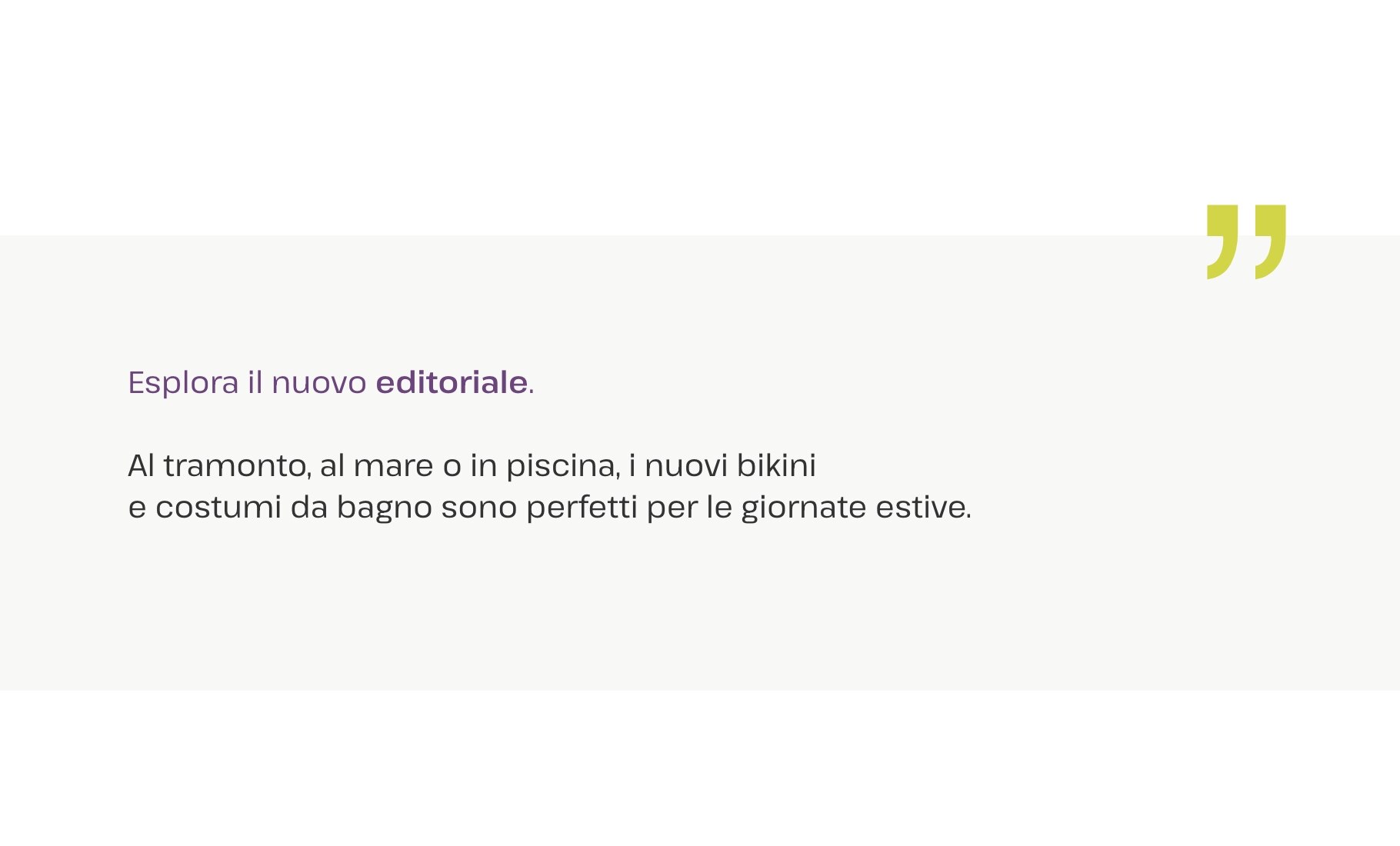Click the period after "editoriale"
Image resolution: width=1400 pixels, height=846 pixels.
click(532, 389)
